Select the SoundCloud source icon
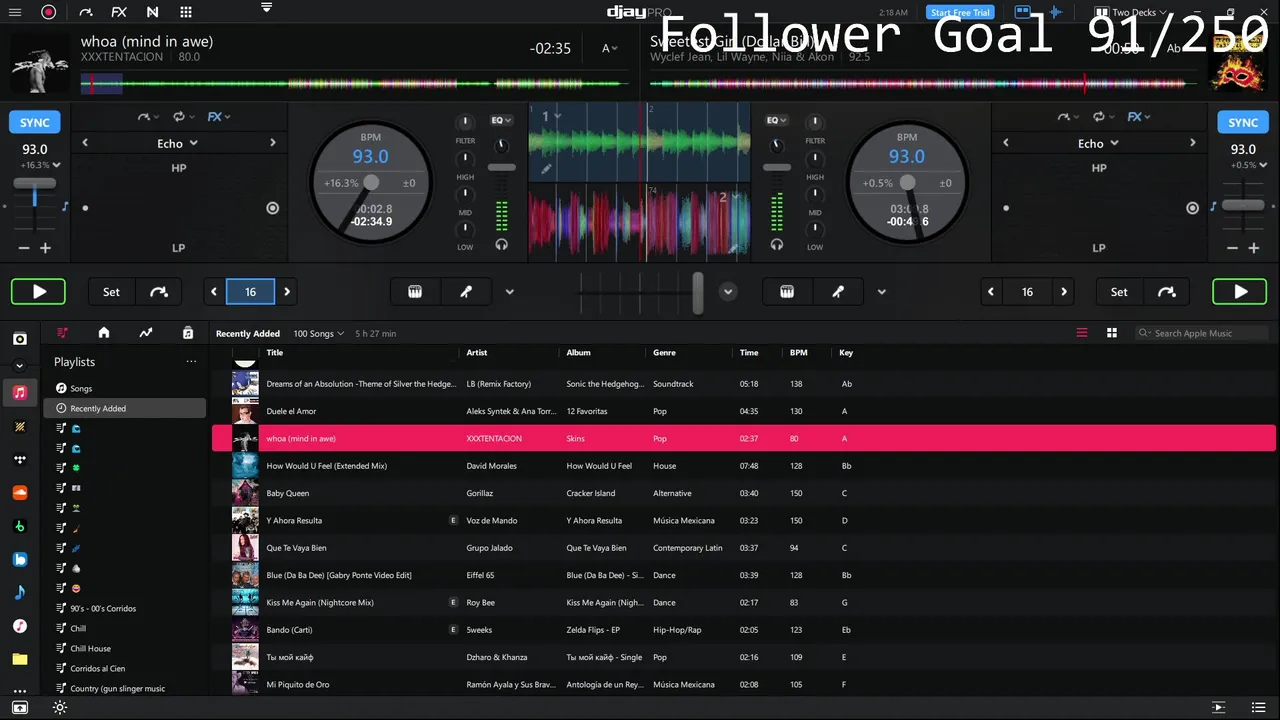 [19, 493]
